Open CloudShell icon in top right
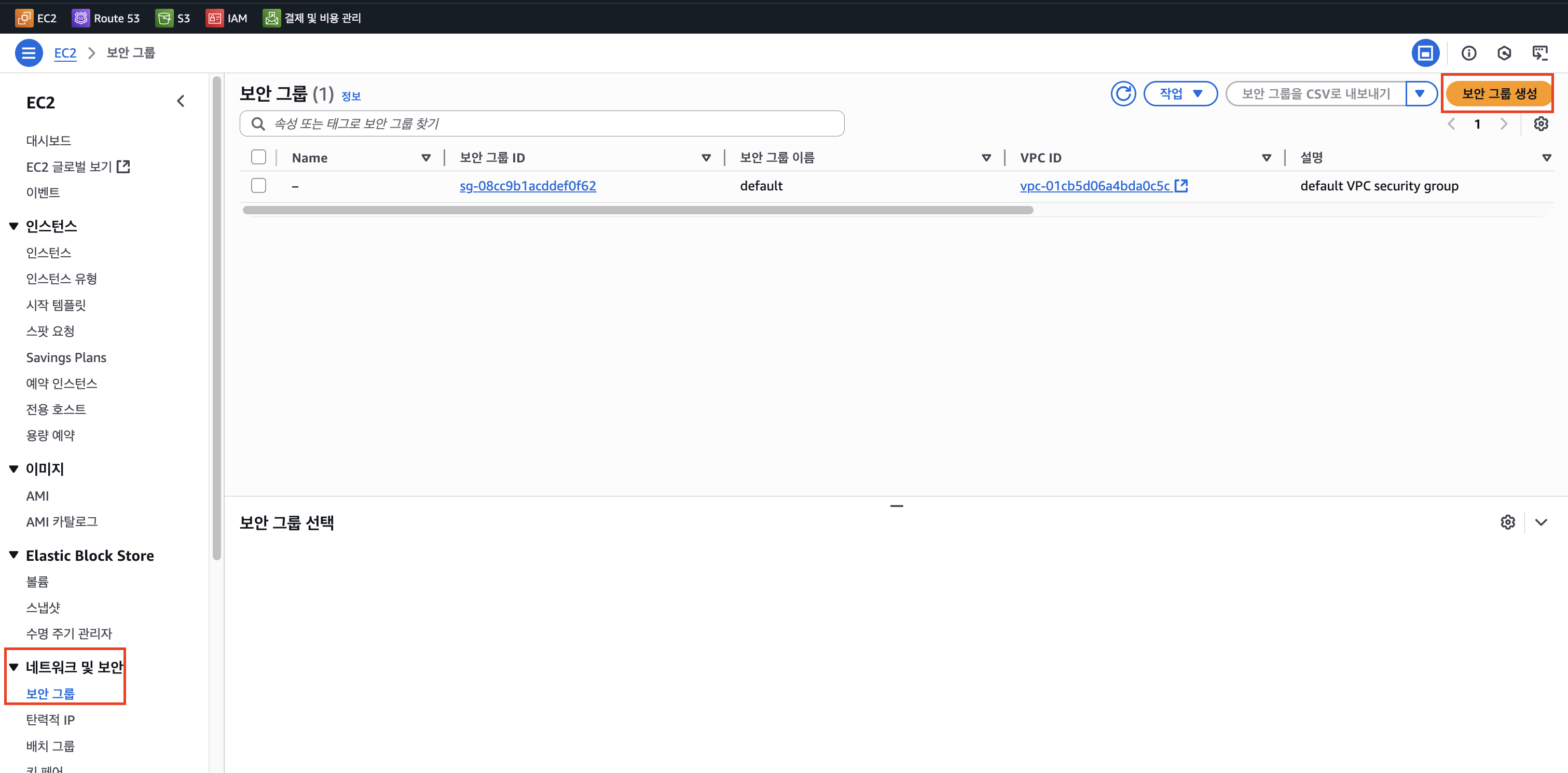The width and height of the screenshot is (1568, 773). (1539, 53)
